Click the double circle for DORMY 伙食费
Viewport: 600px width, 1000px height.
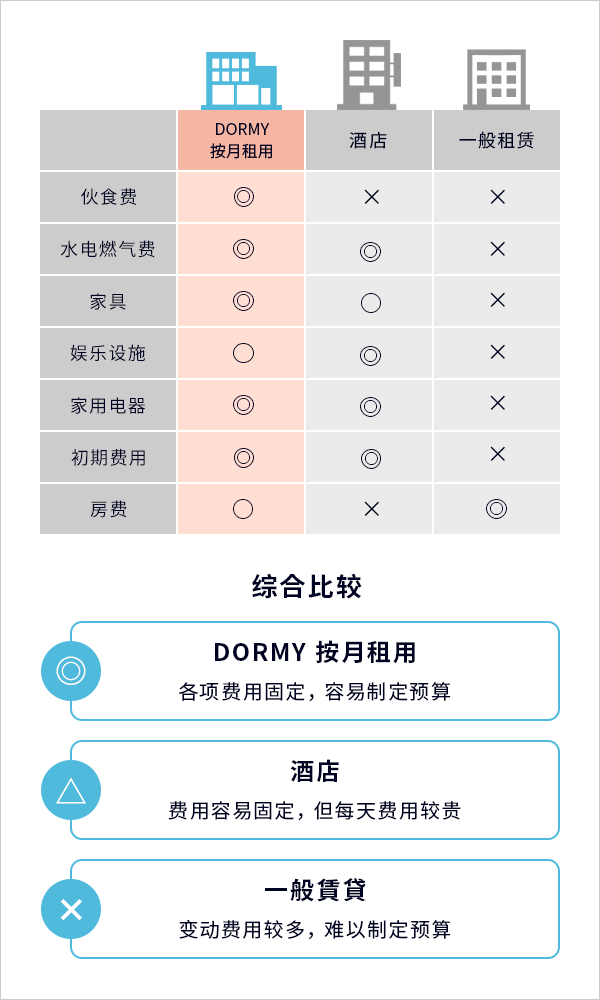(x=243, y=196)
